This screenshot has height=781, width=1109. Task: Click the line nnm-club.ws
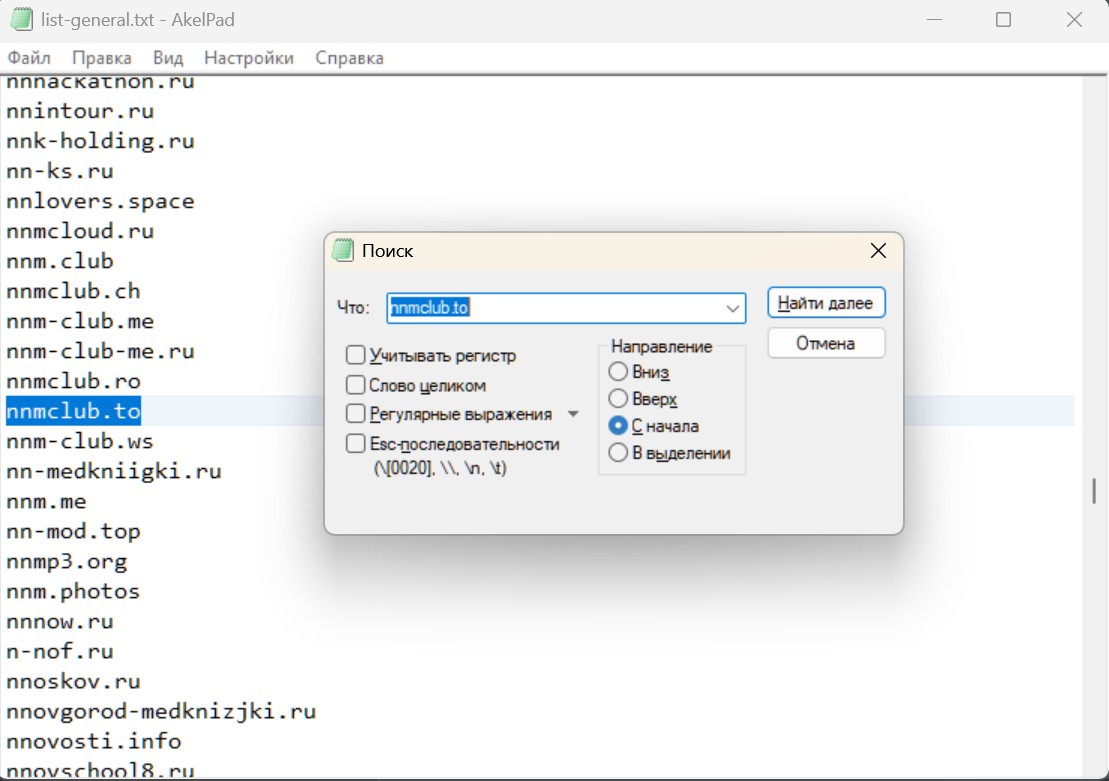pos(80,441)
